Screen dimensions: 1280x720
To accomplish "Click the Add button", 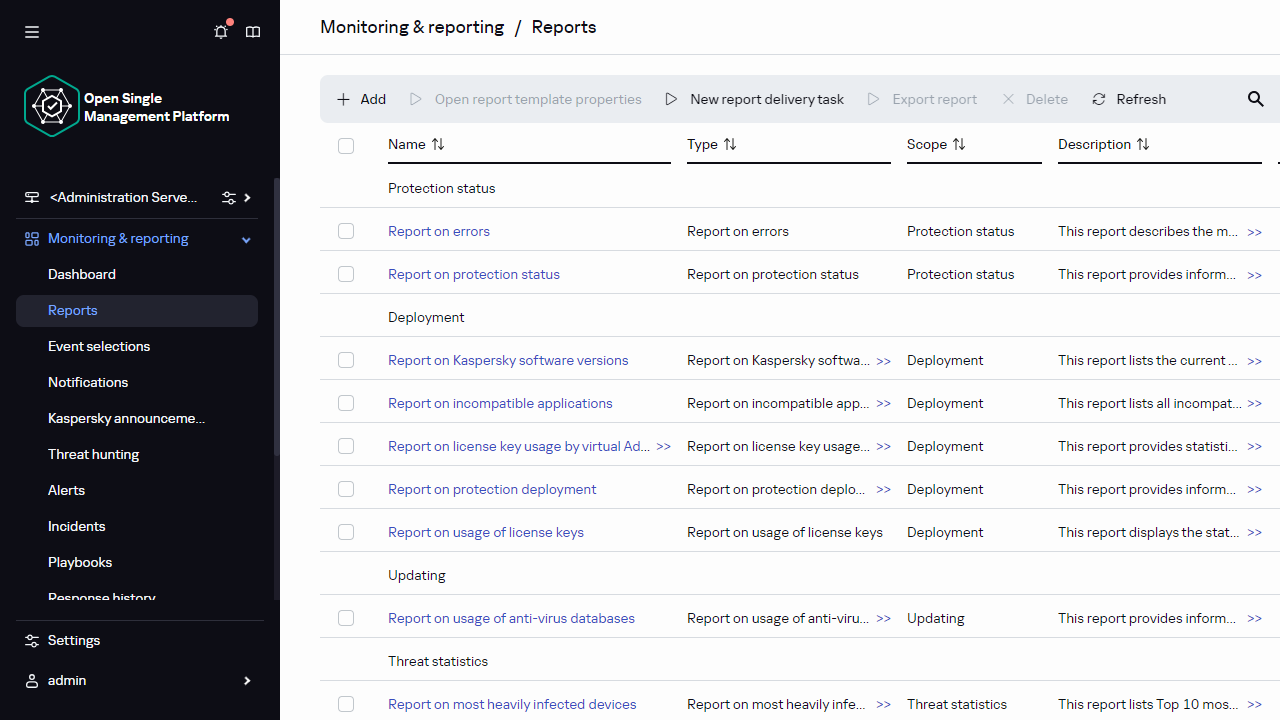I will tap(361, 99).
